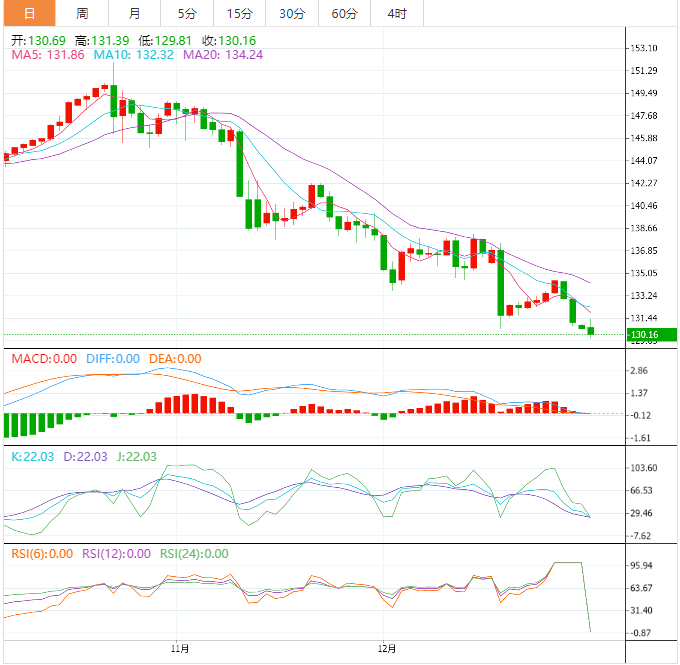The height and width of the screenshot is (665, 680).
Task: Click the DIFF:0.00 indicator label
Action: click(113, 359)
